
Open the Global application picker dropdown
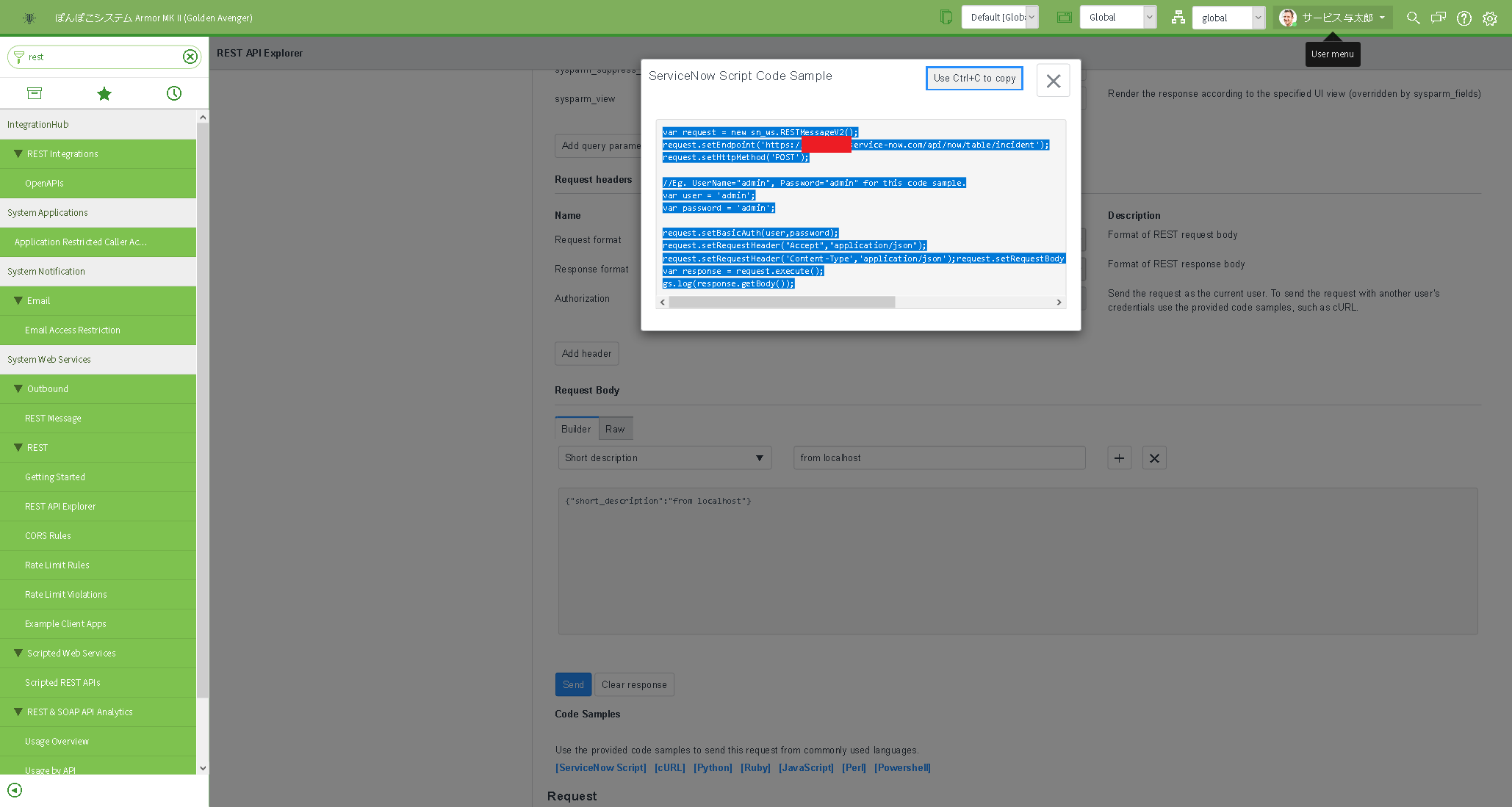(x=1117, y=17)
